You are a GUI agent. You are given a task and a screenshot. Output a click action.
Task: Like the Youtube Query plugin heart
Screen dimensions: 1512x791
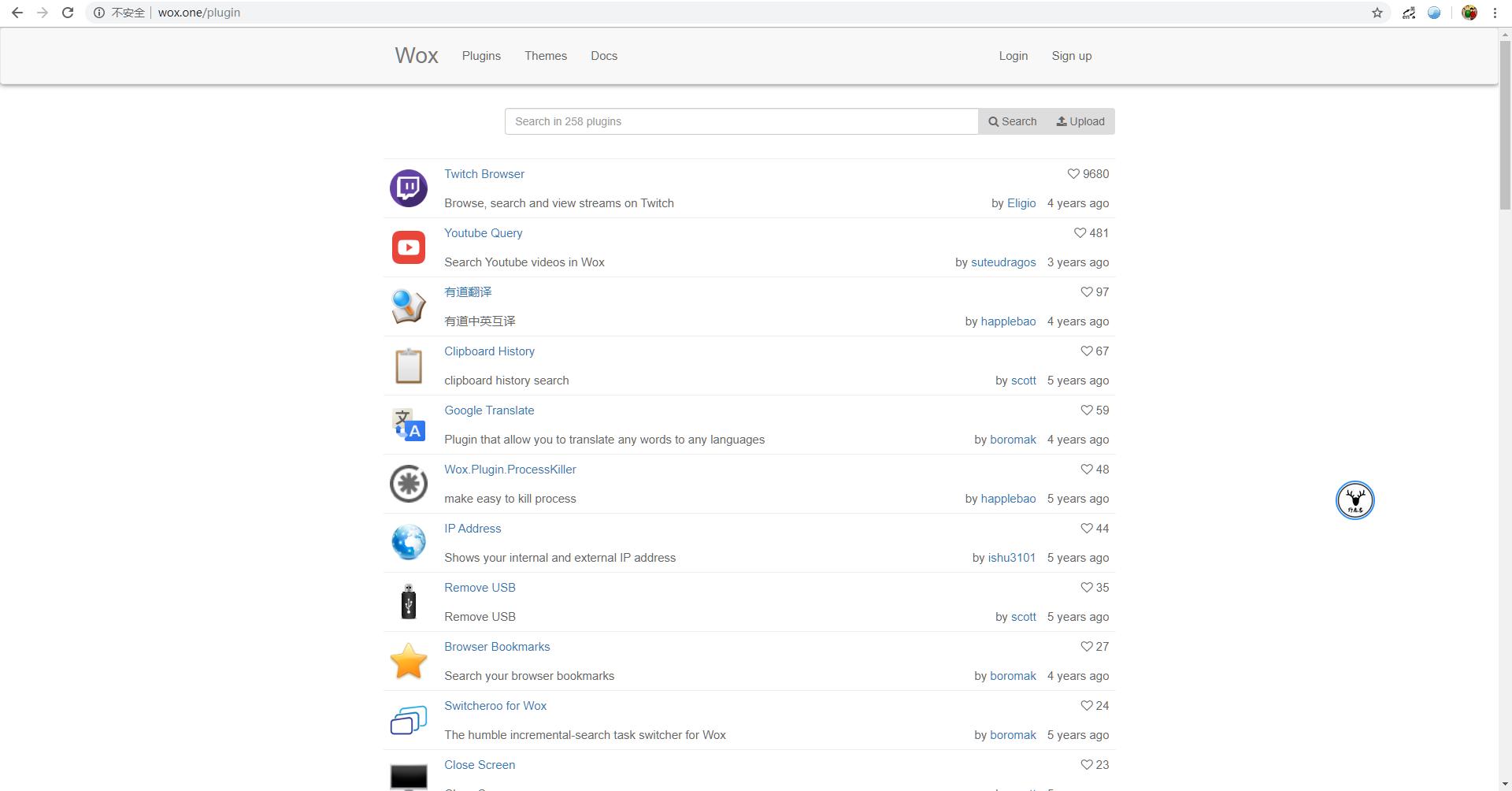[x=1080, y=233]
